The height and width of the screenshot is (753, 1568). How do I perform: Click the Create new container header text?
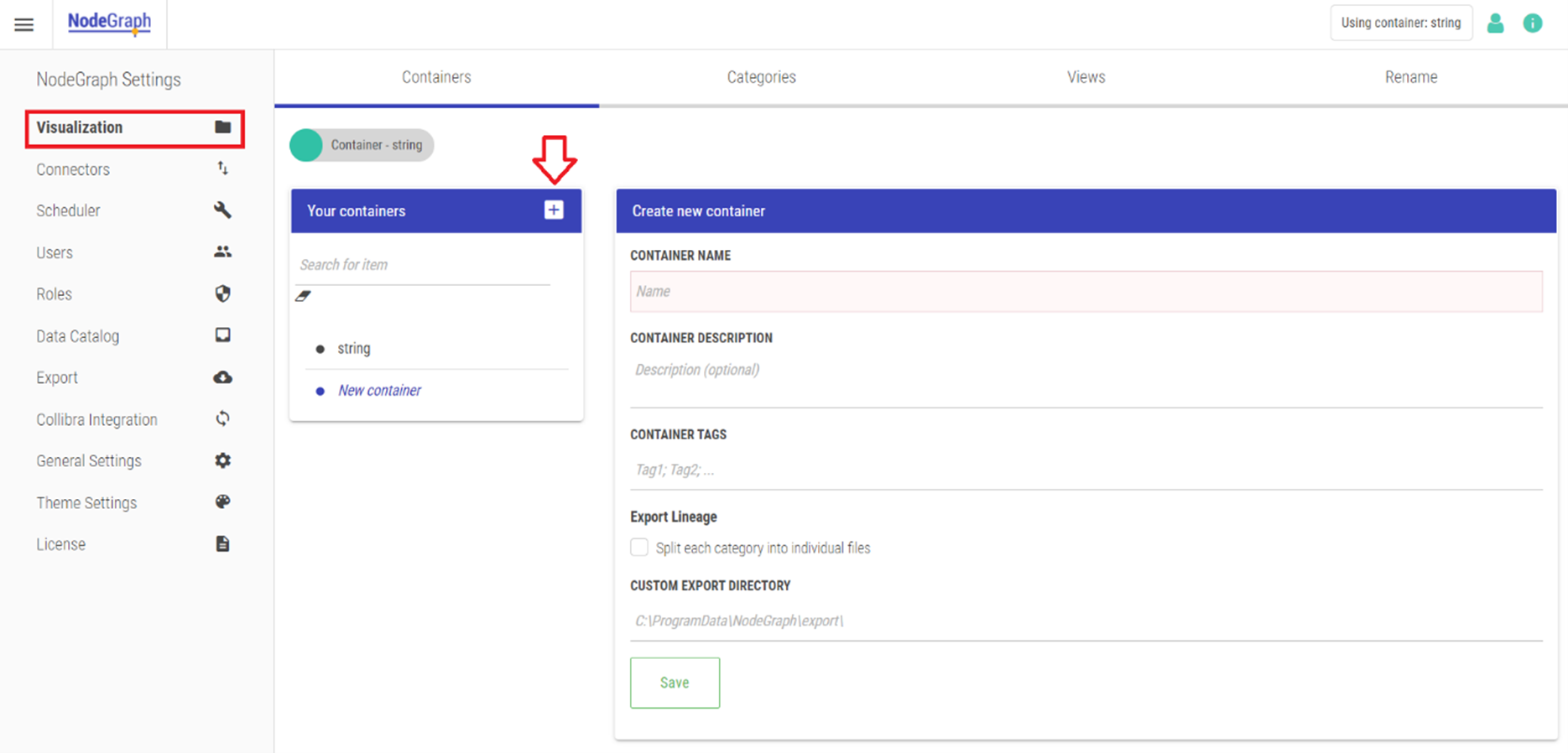coord(698,211)
